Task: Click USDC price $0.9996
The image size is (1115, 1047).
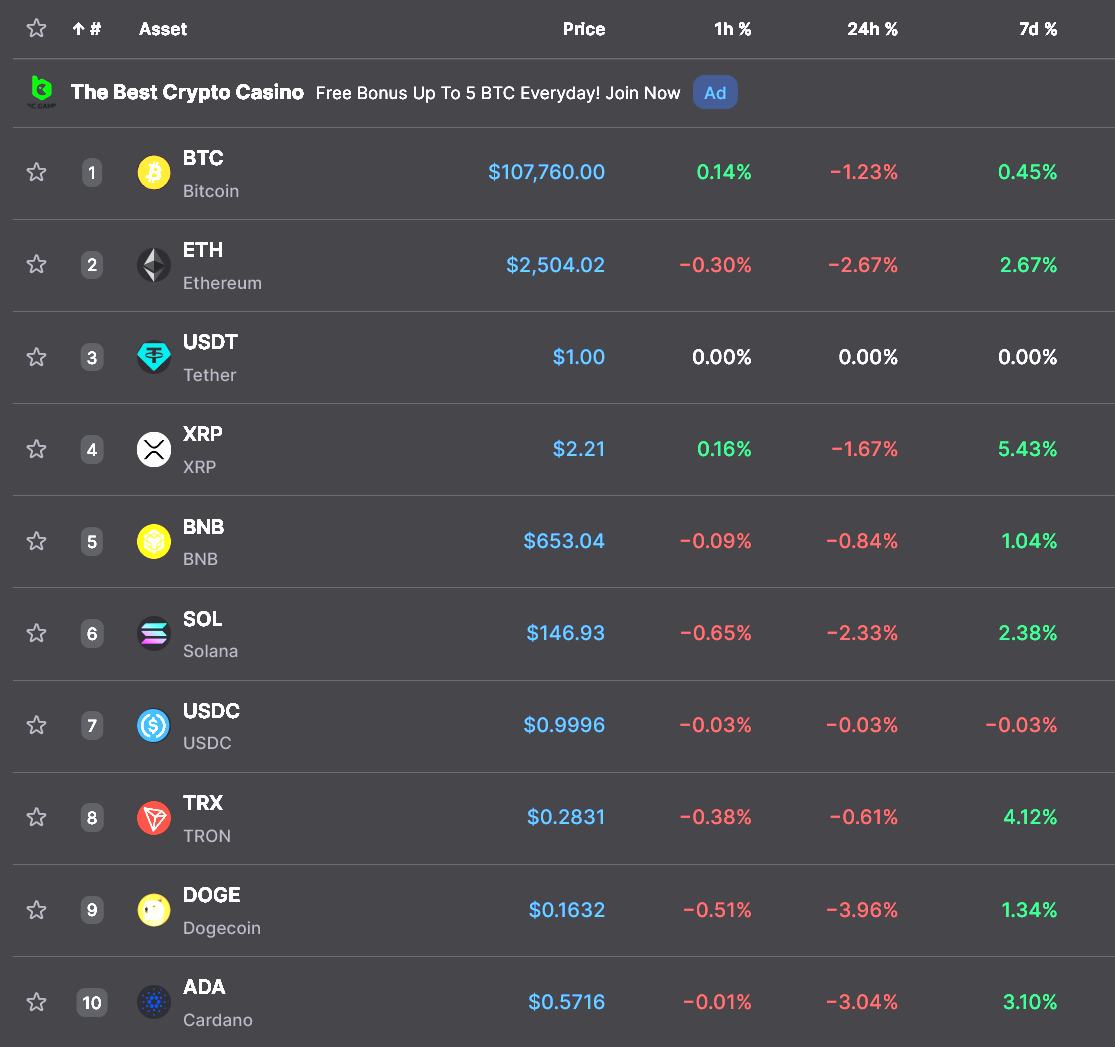Action: tap(564, 725)
